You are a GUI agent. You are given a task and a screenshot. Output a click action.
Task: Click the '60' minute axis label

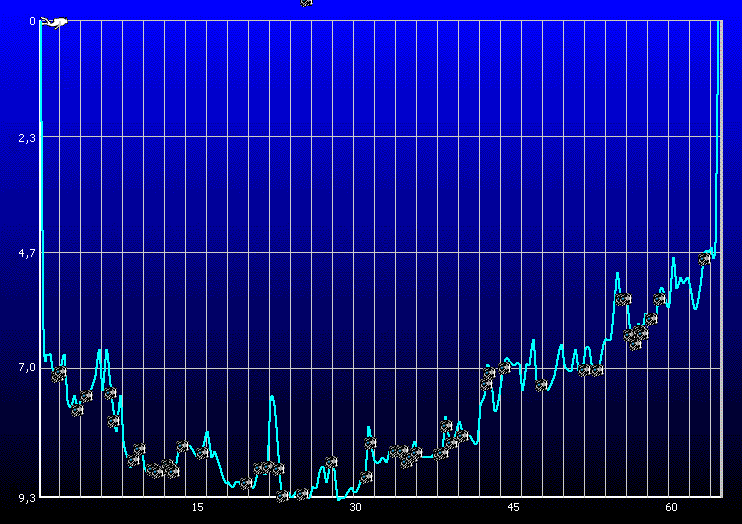coord(671,507)
